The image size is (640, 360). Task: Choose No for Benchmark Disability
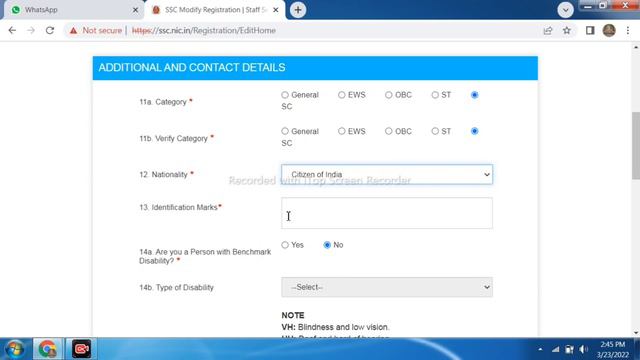coord(327,245)
